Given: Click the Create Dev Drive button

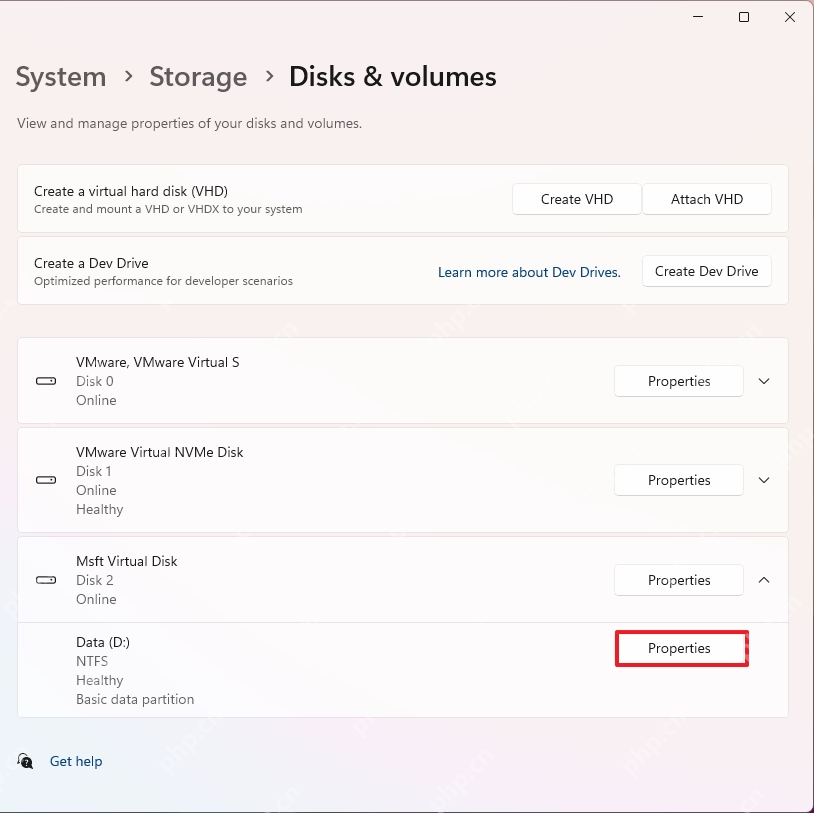Looking at the screenshot, I should (x=707, y=271).
